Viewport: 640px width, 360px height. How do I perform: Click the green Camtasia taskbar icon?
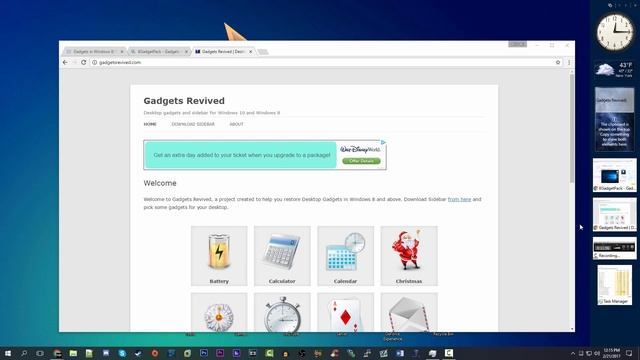pos(269,353)
